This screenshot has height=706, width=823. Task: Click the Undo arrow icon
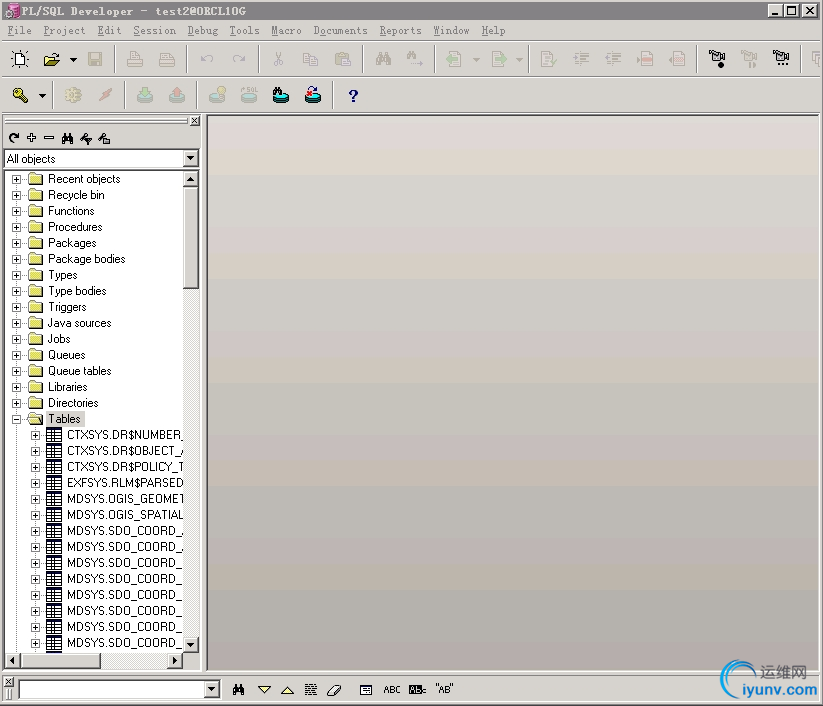(x=207, y=59)
